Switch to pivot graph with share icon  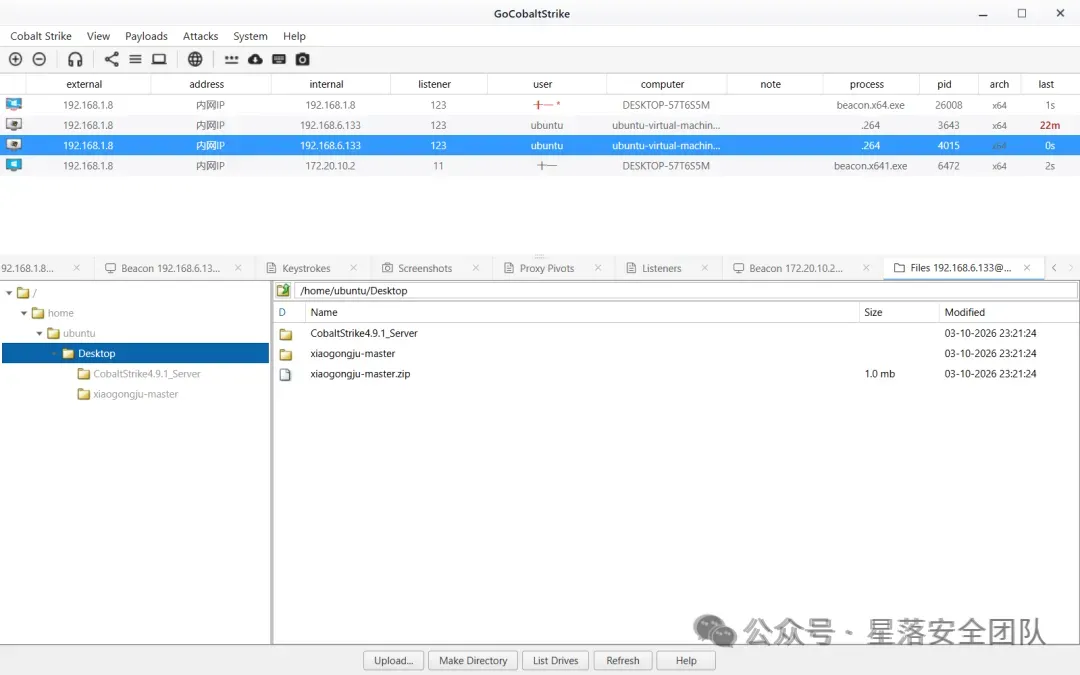[x=111, y=59]
